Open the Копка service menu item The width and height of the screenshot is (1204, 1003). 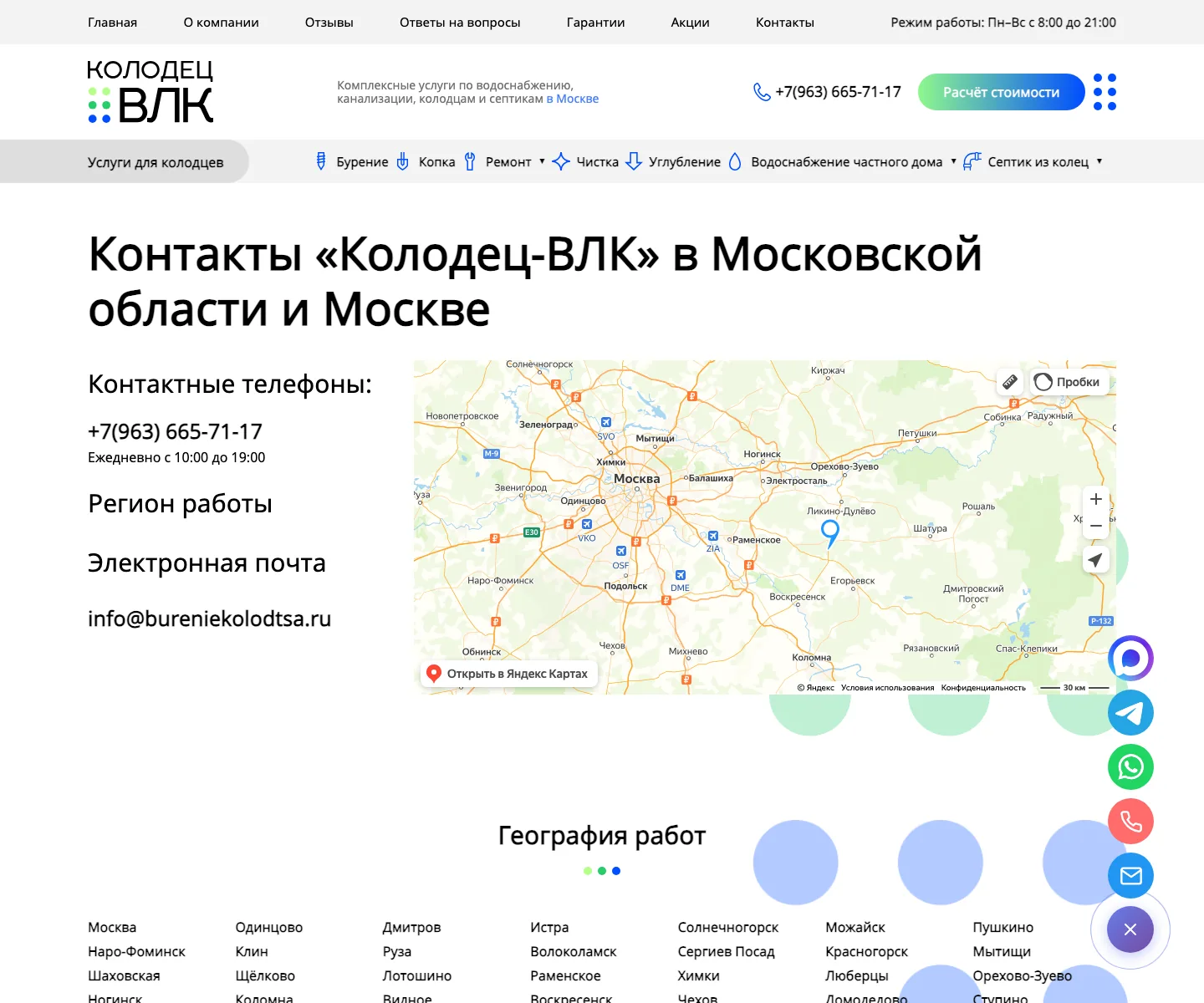coord(426,161)
